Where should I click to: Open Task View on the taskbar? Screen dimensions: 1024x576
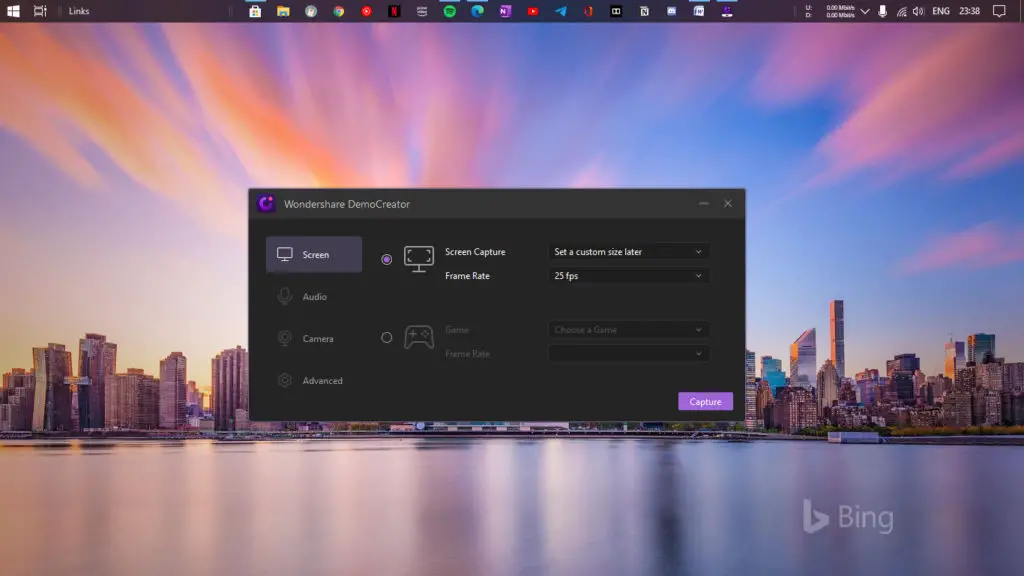[x=40, y=11]
